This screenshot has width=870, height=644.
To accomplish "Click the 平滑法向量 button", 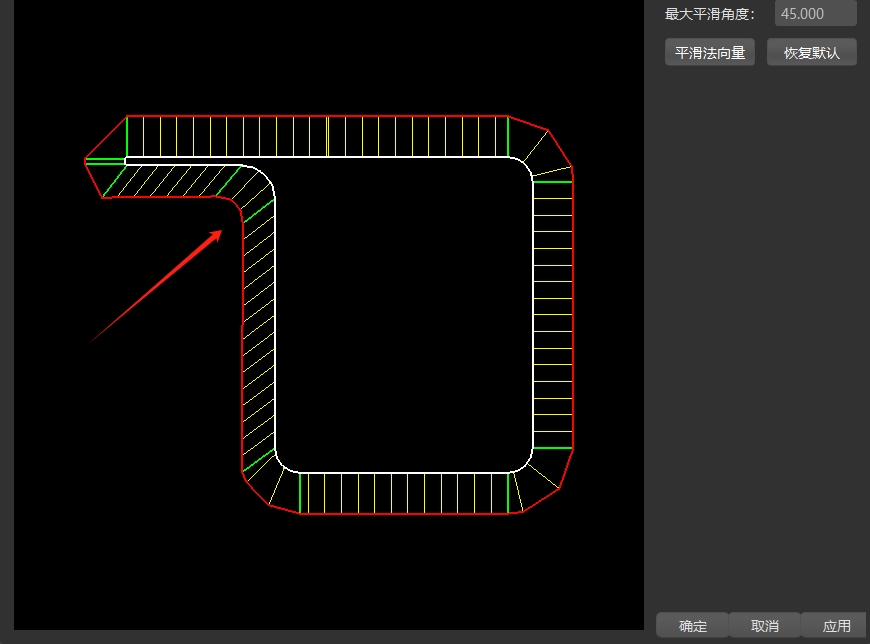I will (x=710, y=52).
